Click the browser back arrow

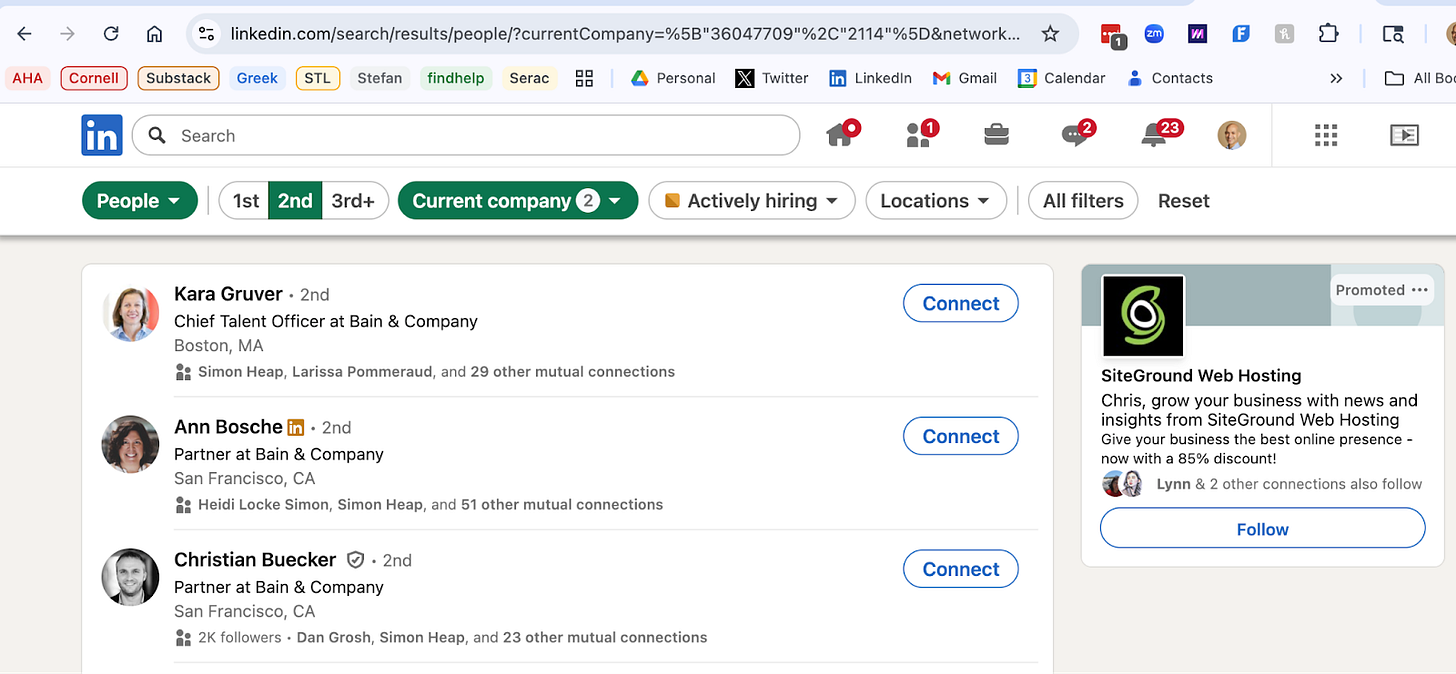click(24, 34)
